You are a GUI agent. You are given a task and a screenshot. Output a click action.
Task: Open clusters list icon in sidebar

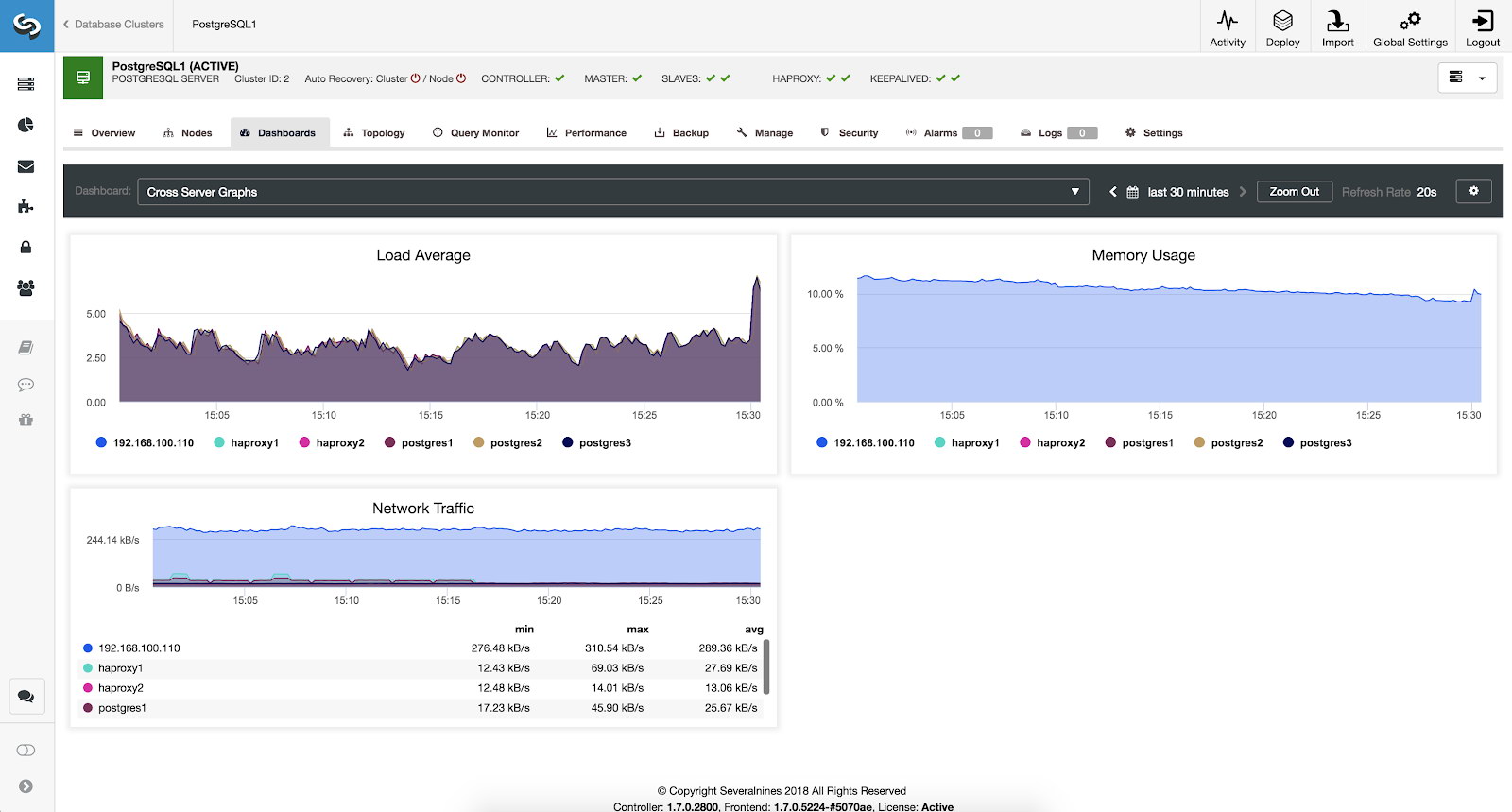(x=26, y=84)
